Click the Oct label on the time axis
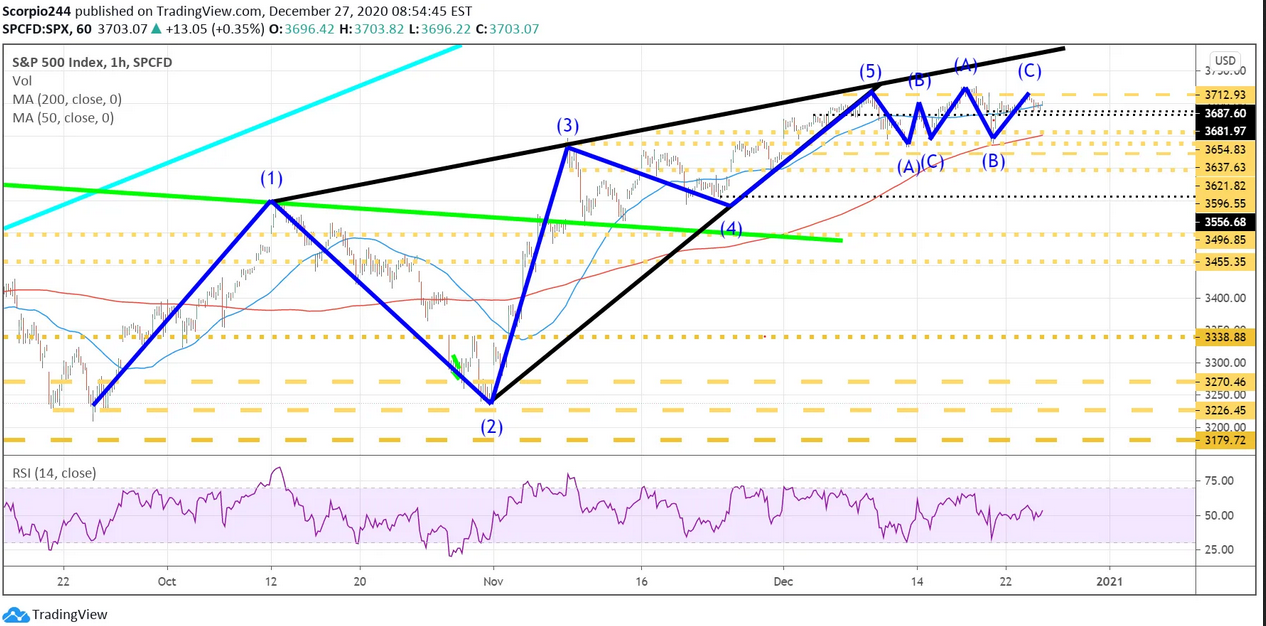 tap(167, 580)
